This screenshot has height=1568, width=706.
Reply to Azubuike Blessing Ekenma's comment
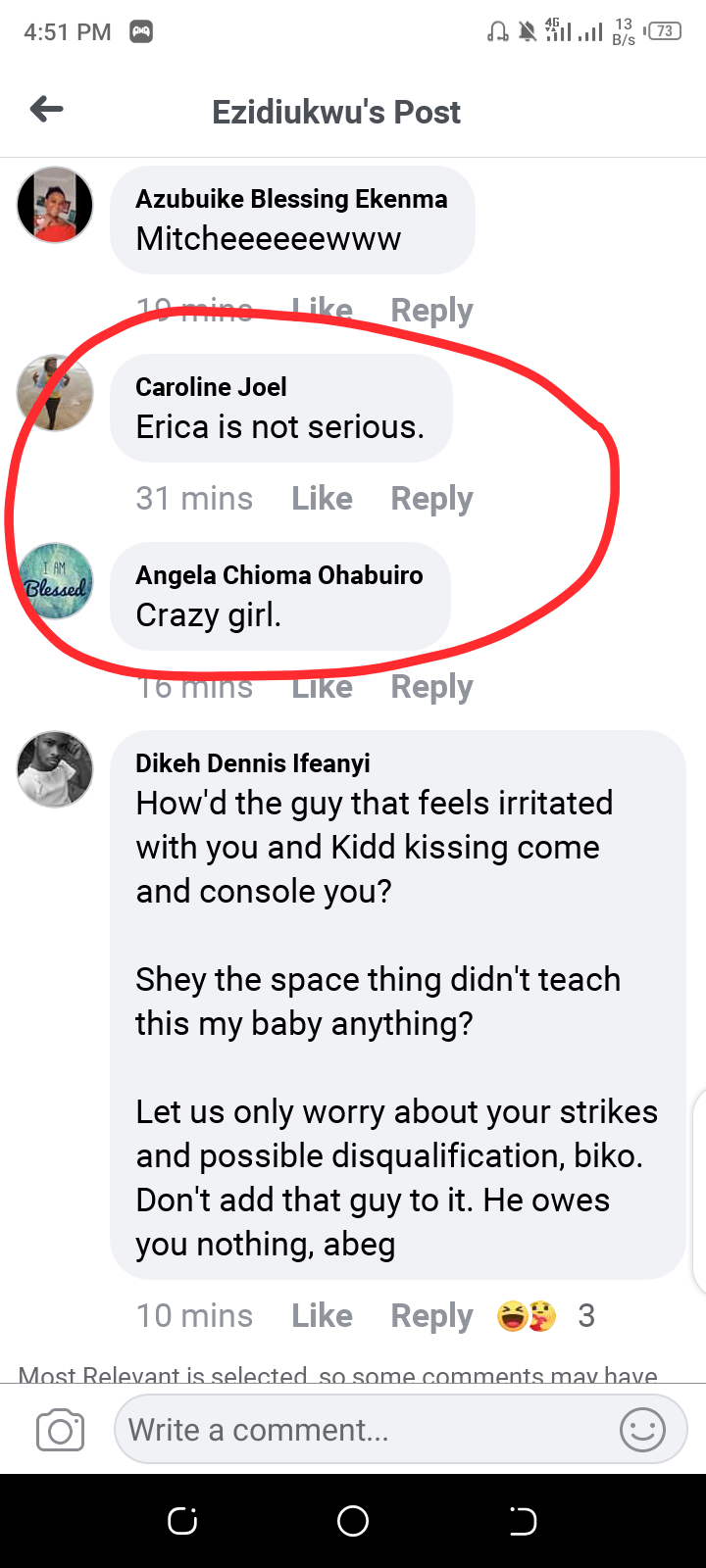[x=431, y=311]
